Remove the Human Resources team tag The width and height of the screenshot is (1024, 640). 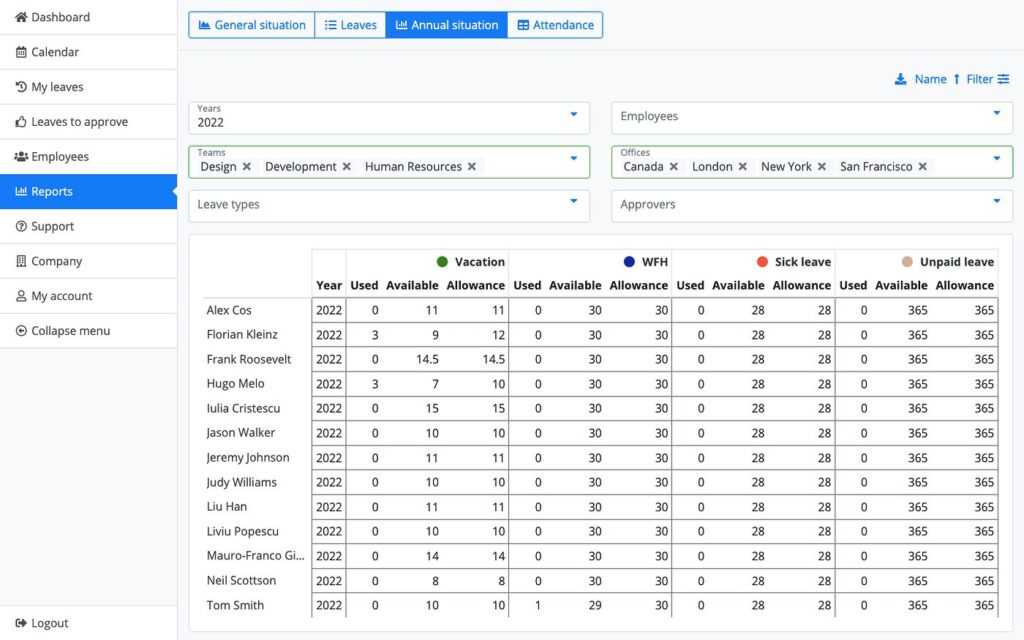[x=472, y=167]
